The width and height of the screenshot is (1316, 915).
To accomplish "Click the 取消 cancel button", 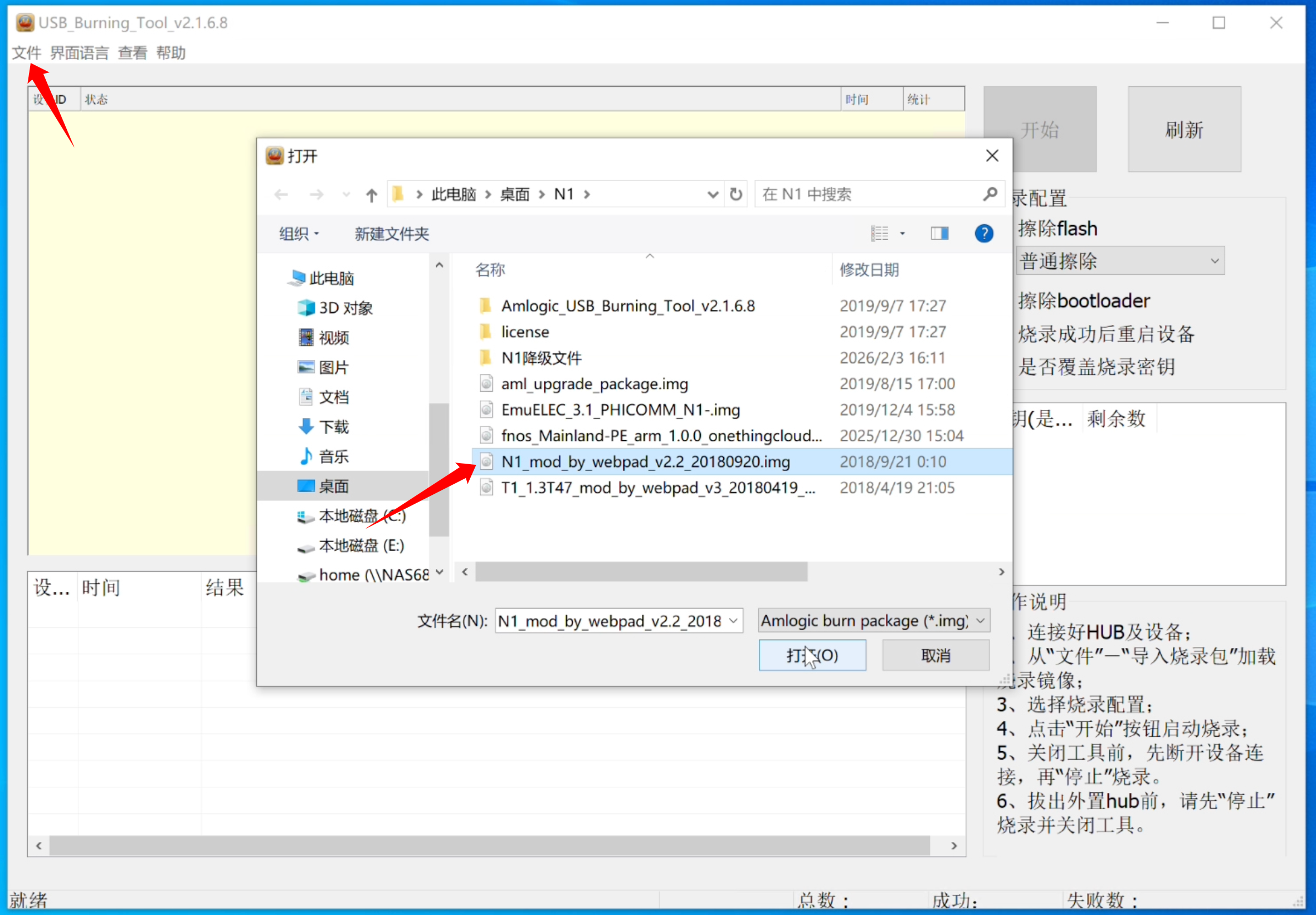I will pyautogui.click(x=935, y=655).
